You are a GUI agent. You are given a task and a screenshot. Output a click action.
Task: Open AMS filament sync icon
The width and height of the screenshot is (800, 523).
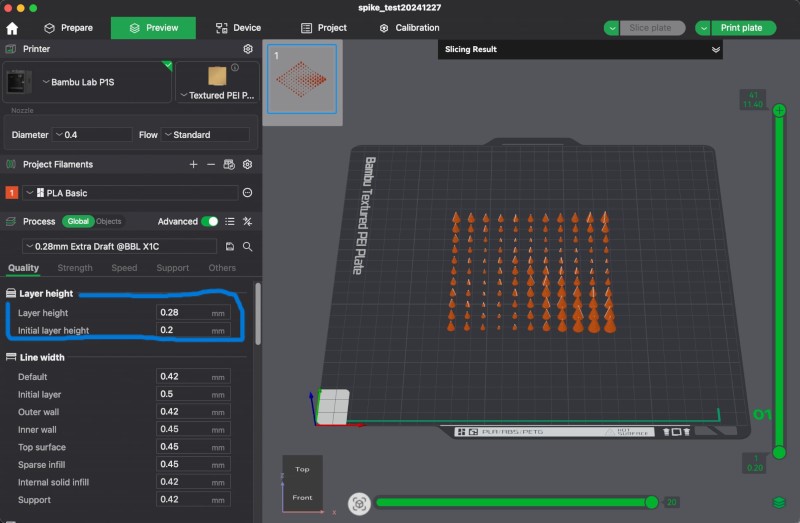[x=229, y=164]
